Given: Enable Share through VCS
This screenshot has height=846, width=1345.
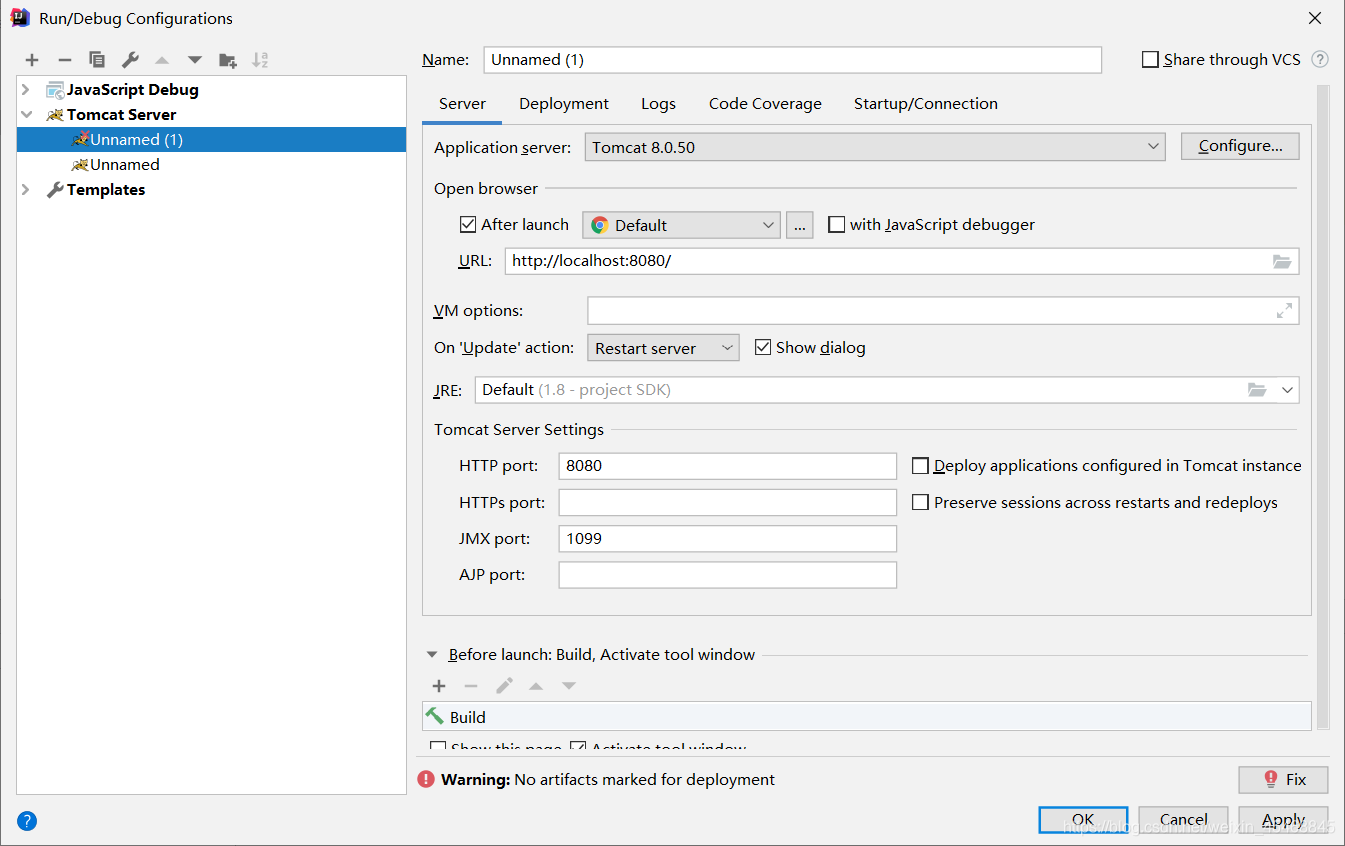Looking at the screenshot, I should (x=1151, y=60).
